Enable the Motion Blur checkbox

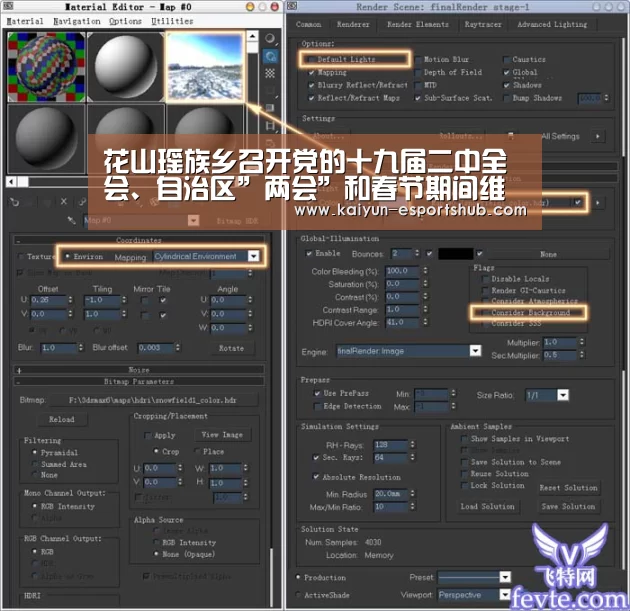418,59
